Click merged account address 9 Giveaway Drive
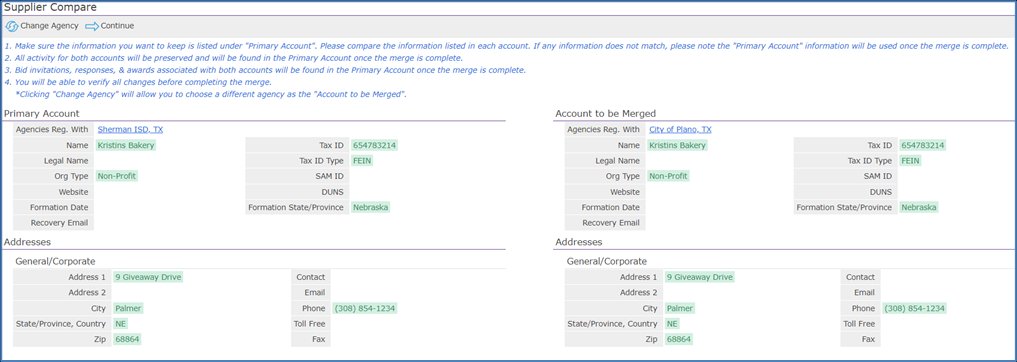The image size is (1017, 362). point(700,277)
